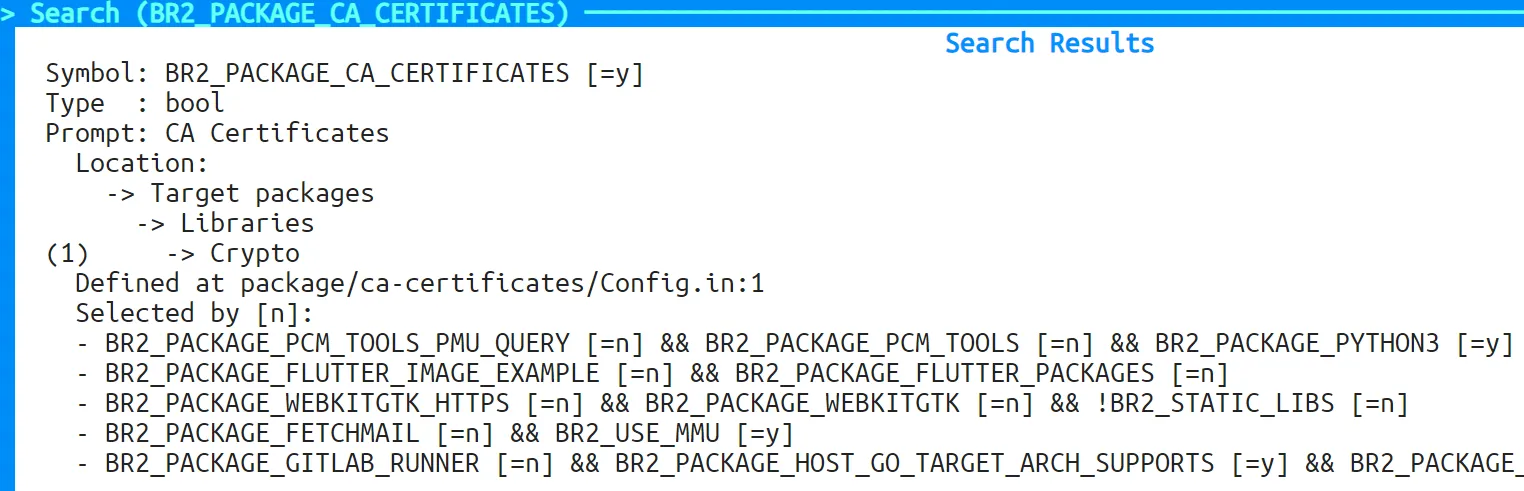Click the Search Results heading
This screenshot has height=491, width=1524.
(x=1049, y=44)
